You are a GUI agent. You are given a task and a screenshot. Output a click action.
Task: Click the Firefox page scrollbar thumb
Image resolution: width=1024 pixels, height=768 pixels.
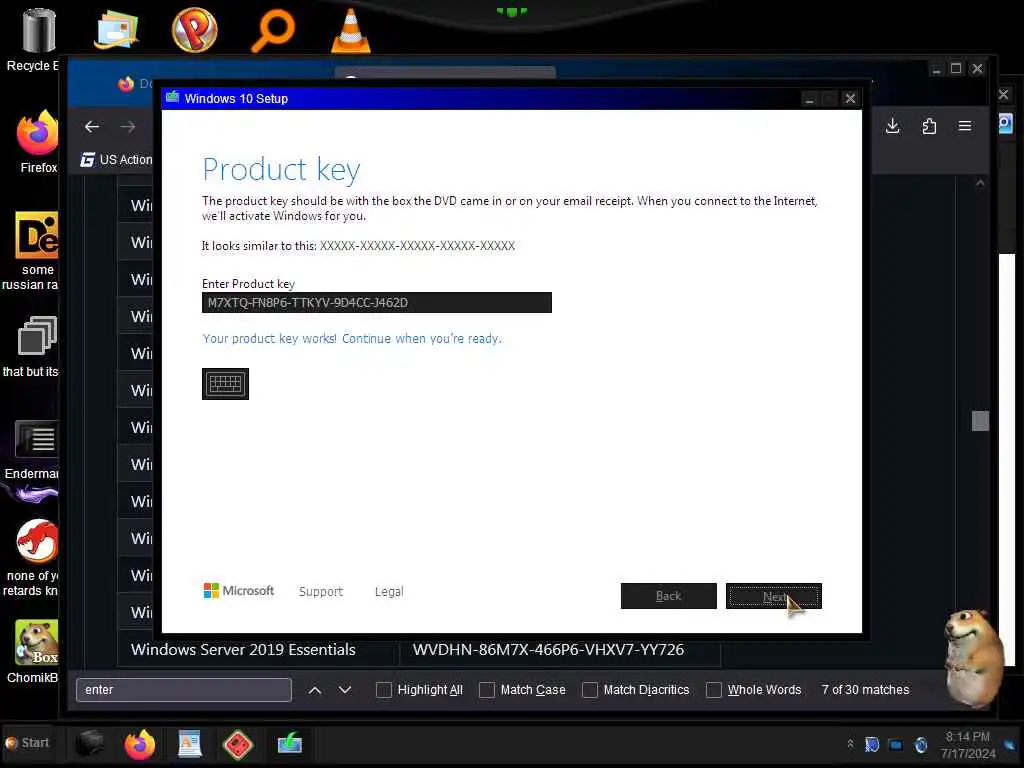tap(980, 421)
